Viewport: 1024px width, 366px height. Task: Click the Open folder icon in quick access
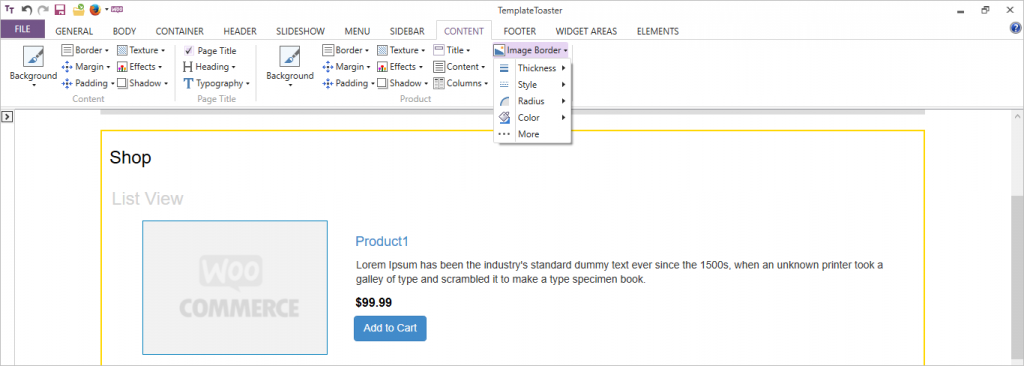coord(78,10)
